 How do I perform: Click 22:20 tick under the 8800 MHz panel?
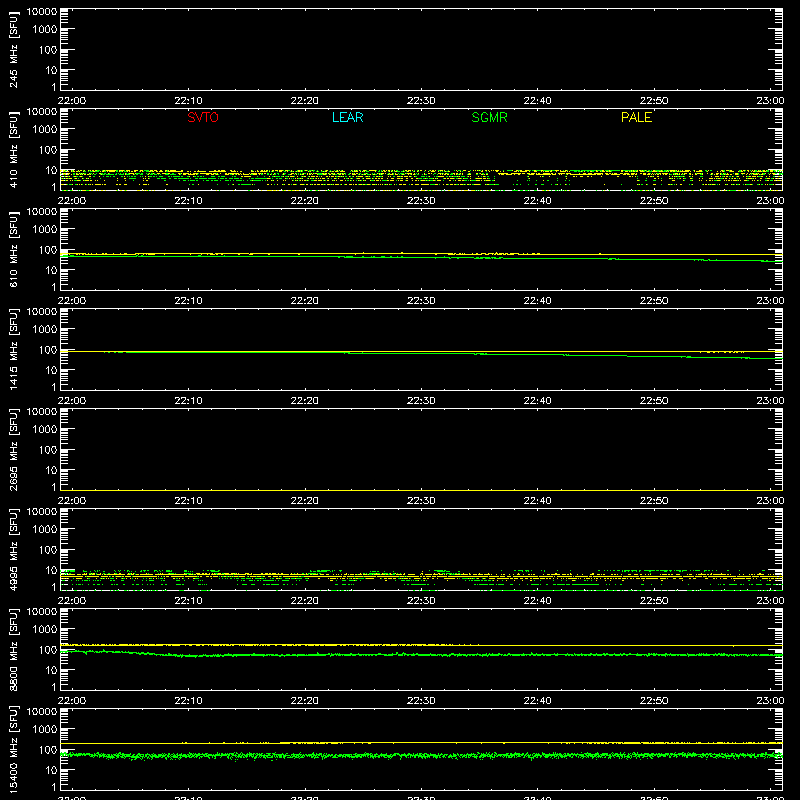pyautogui.click(x=305, y=701)
